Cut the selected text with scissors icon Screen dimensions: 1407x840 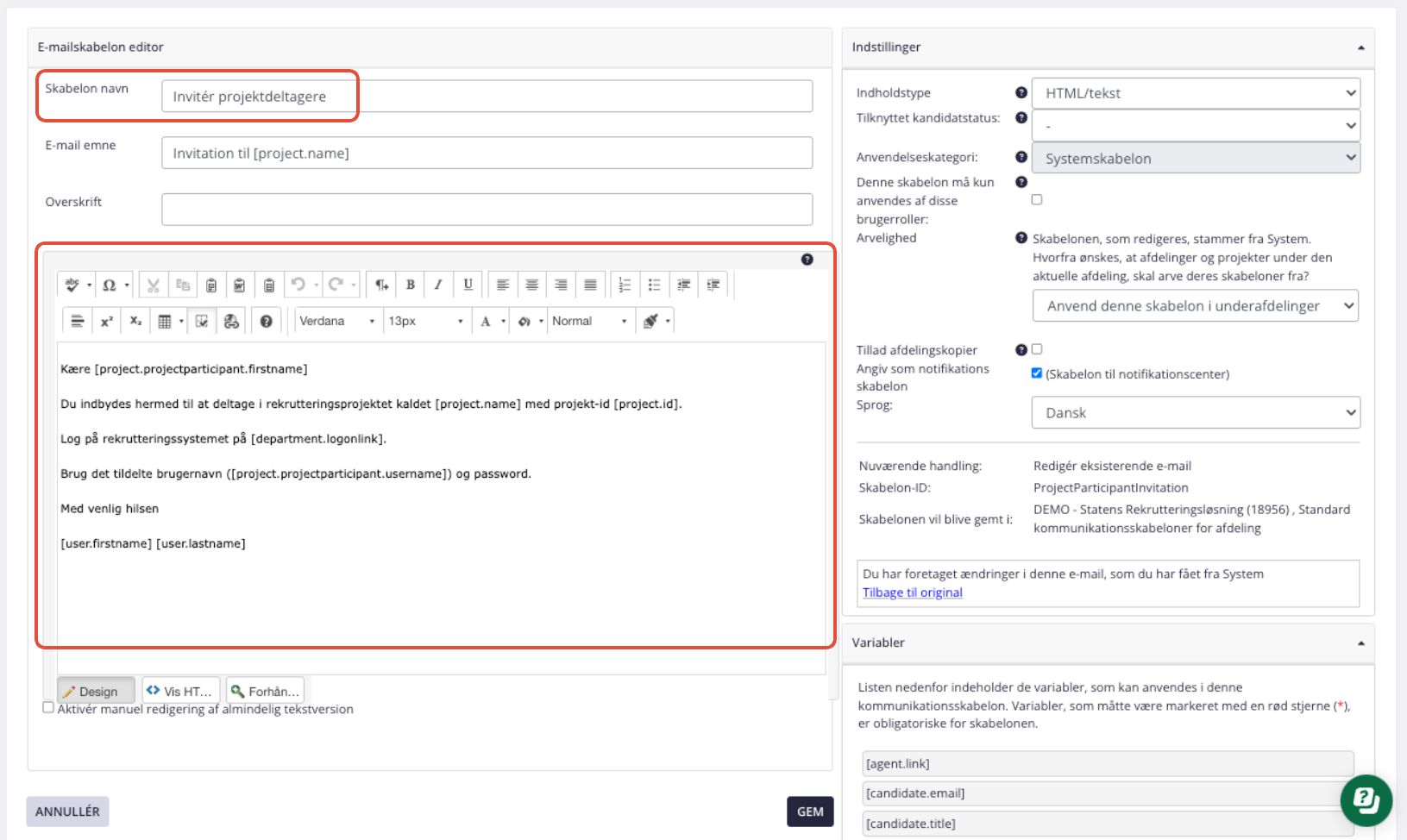click(154, 285)
